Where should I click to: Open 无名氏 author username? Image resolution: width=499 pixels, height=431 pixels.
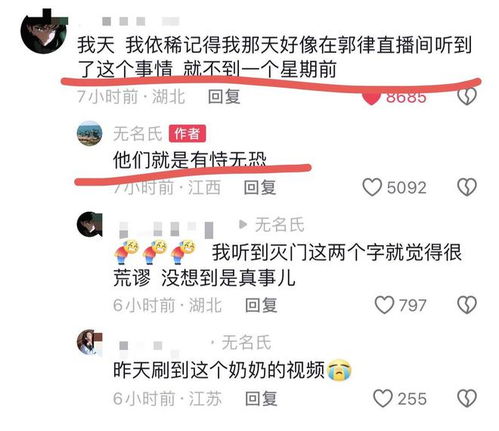pyautogui.click(x=137, y=134)
